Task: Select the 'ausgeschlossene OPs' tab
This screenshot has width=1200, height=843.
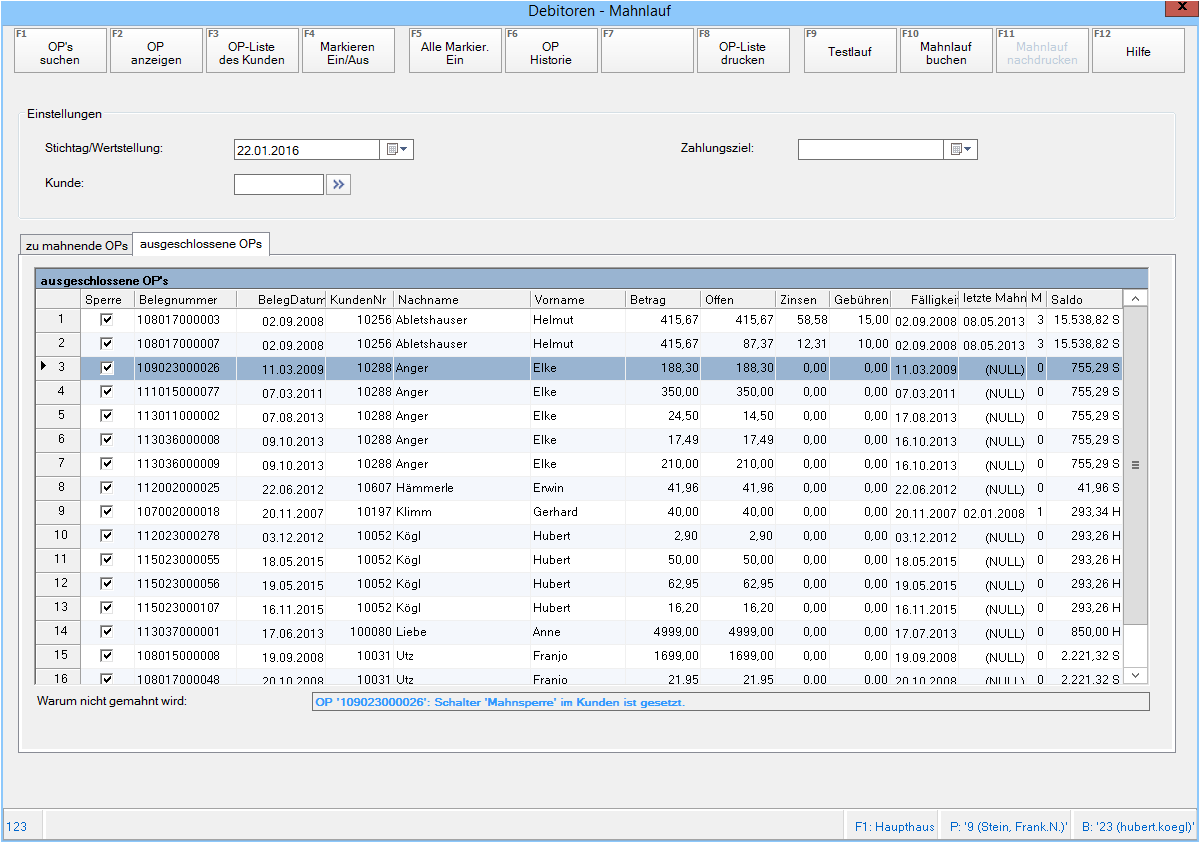Action: coord(201,244)
